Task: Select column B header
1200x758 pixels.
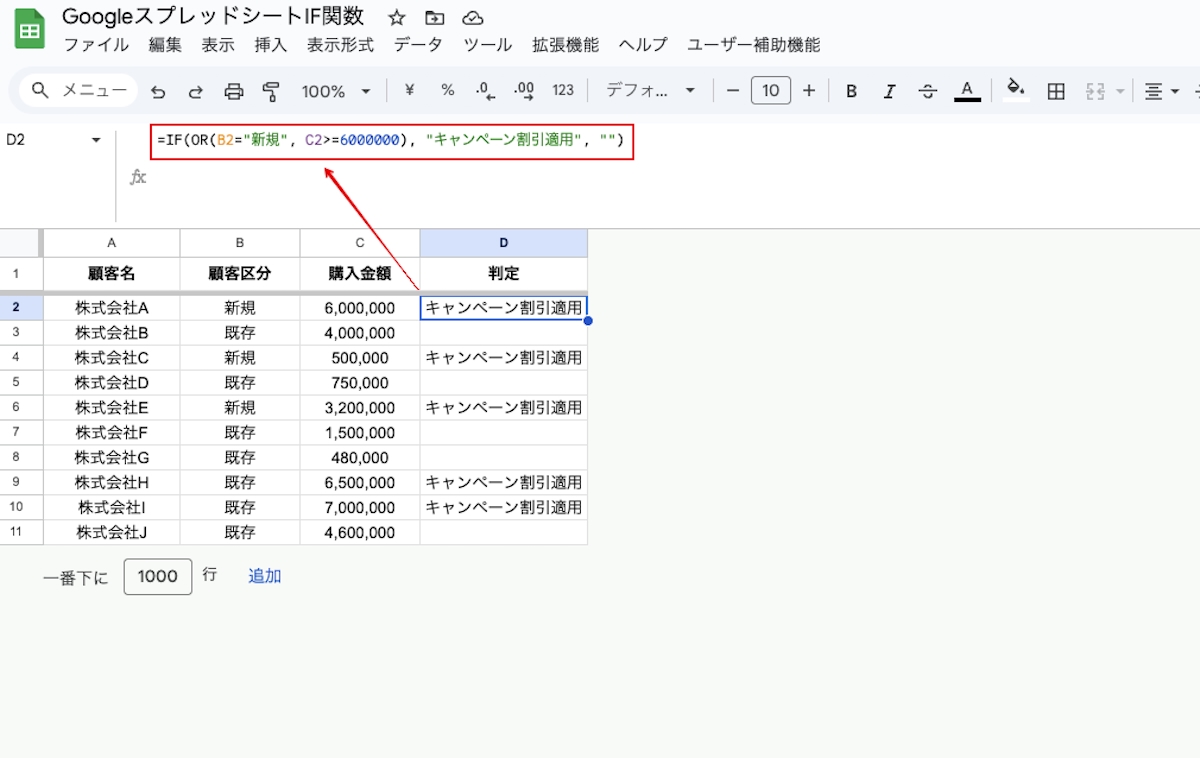Action: click(240, 243)
